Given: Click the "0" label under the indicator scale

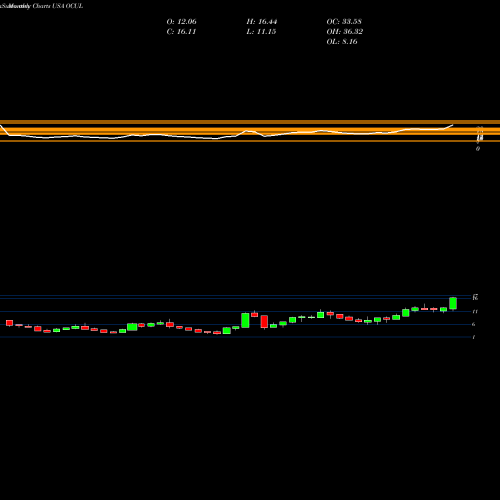Looking at the screenshot, I should [x=478, y=149].
